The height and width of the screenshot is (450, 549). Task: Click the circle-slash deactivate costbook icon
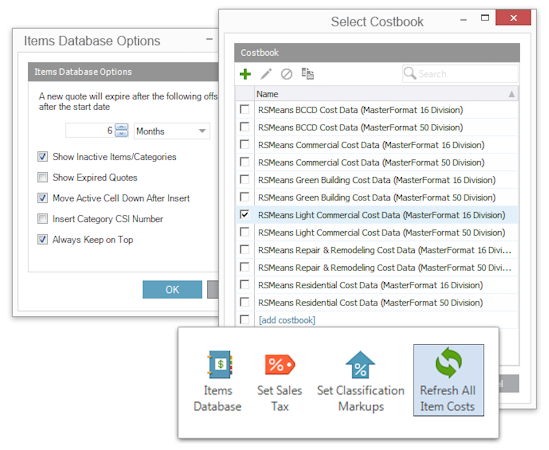click(286, 74)
